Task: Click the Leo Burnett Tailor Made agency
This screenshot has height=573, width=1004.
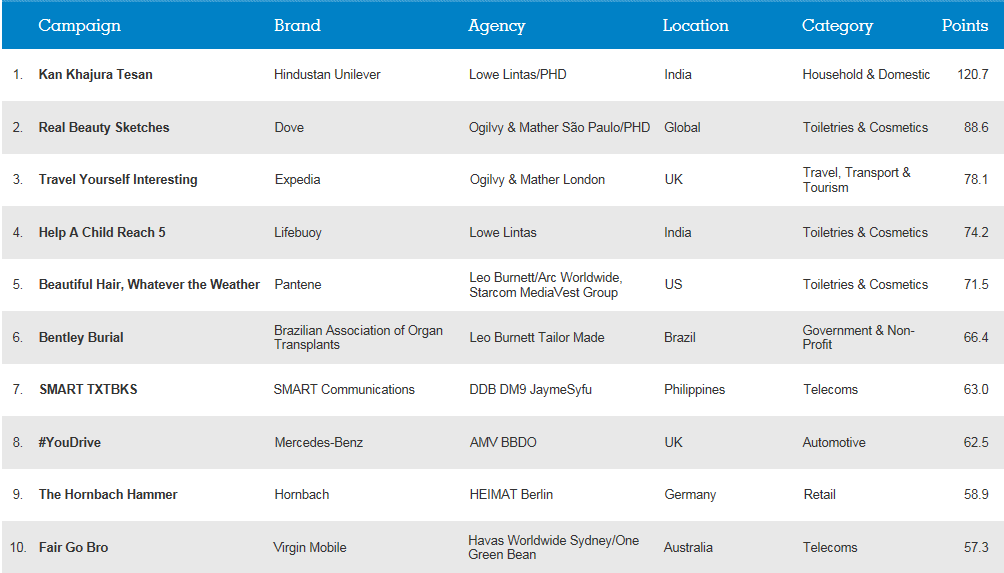Action: pyautogui.click(x=537, y=338)
